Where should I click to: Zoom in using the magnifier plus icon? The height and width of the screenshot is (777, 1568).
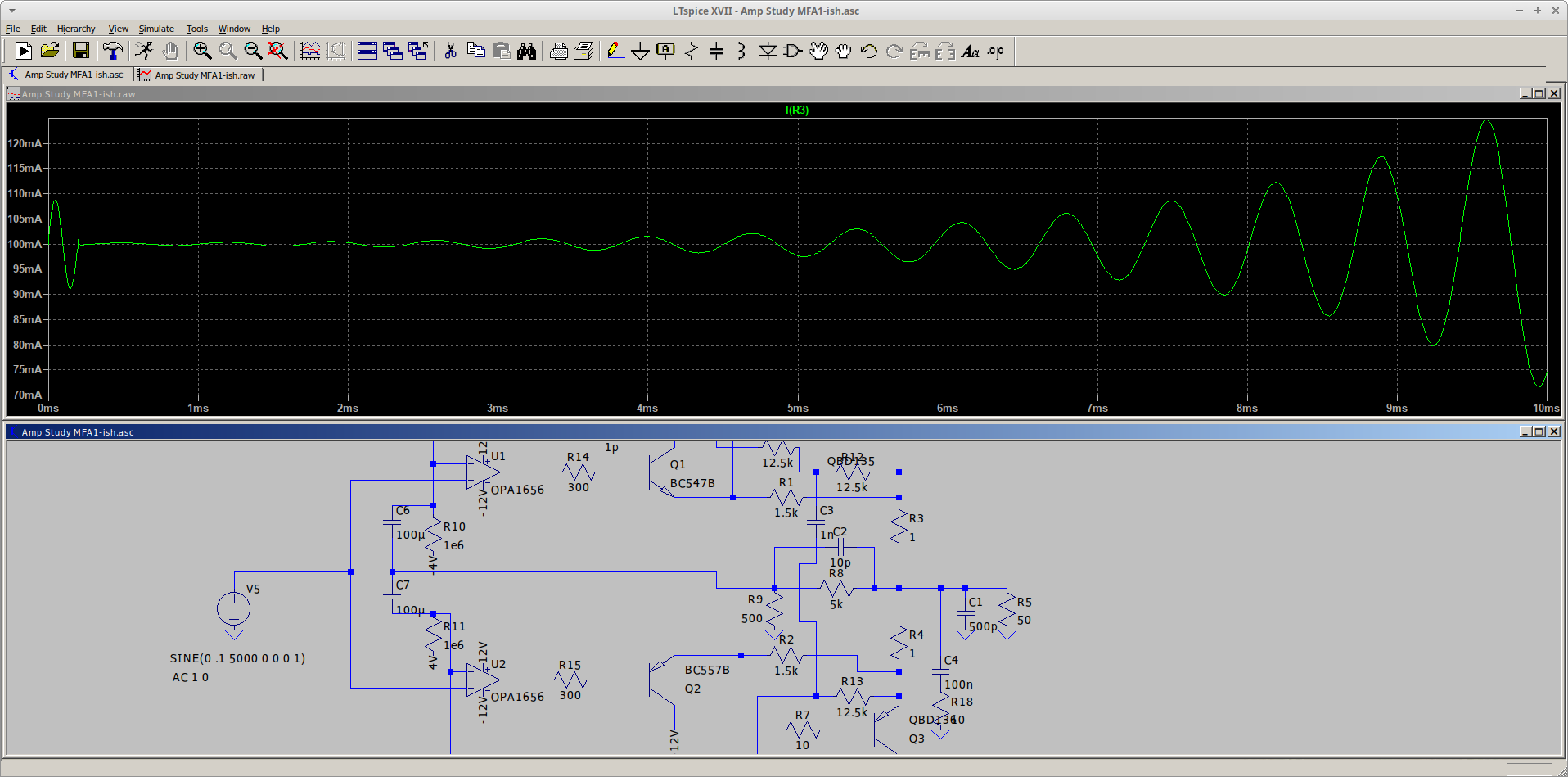coord(202,52)
